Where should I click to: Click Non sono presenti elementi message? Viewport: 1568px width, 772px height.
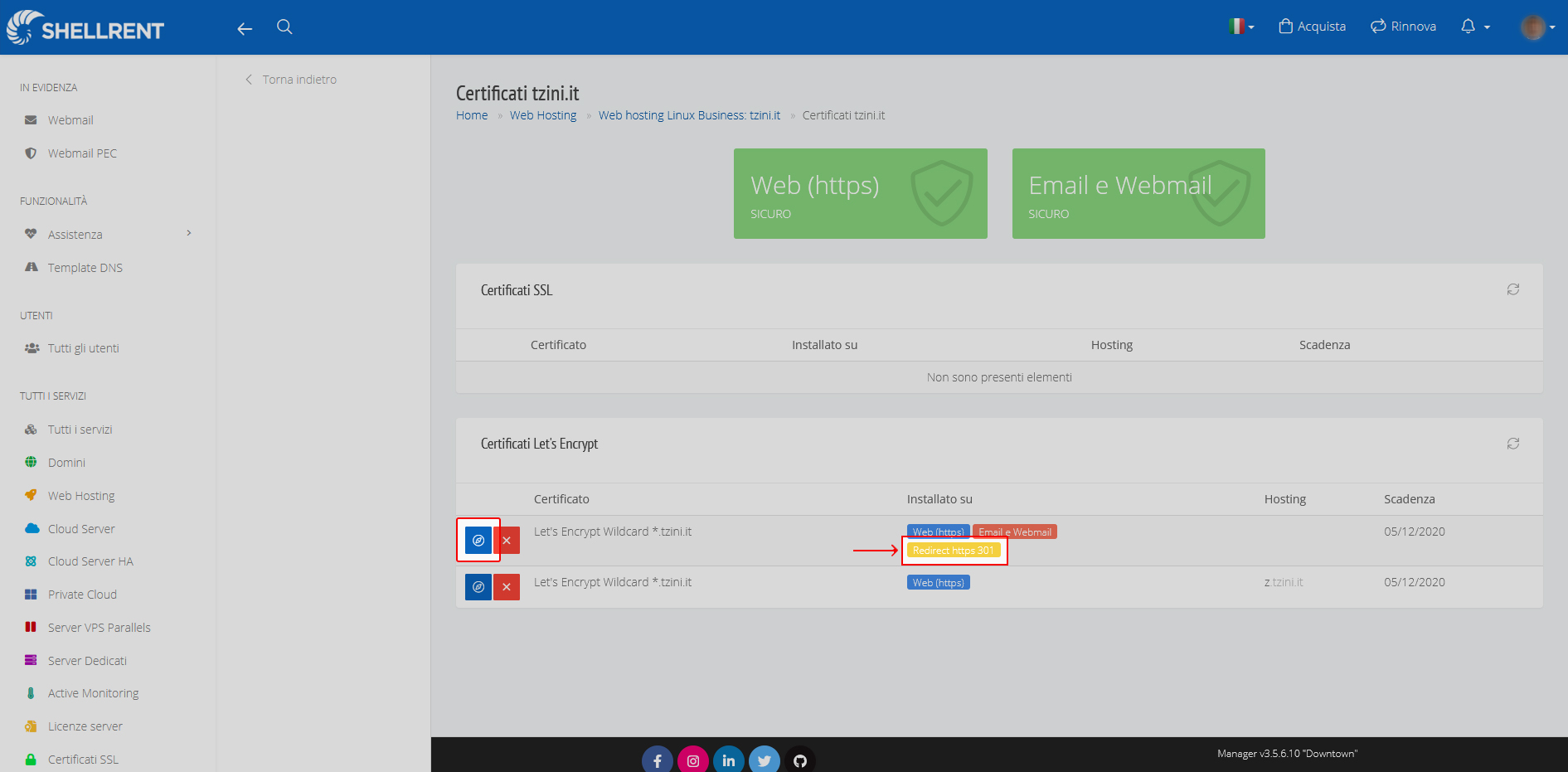click(x=999, y=377)
